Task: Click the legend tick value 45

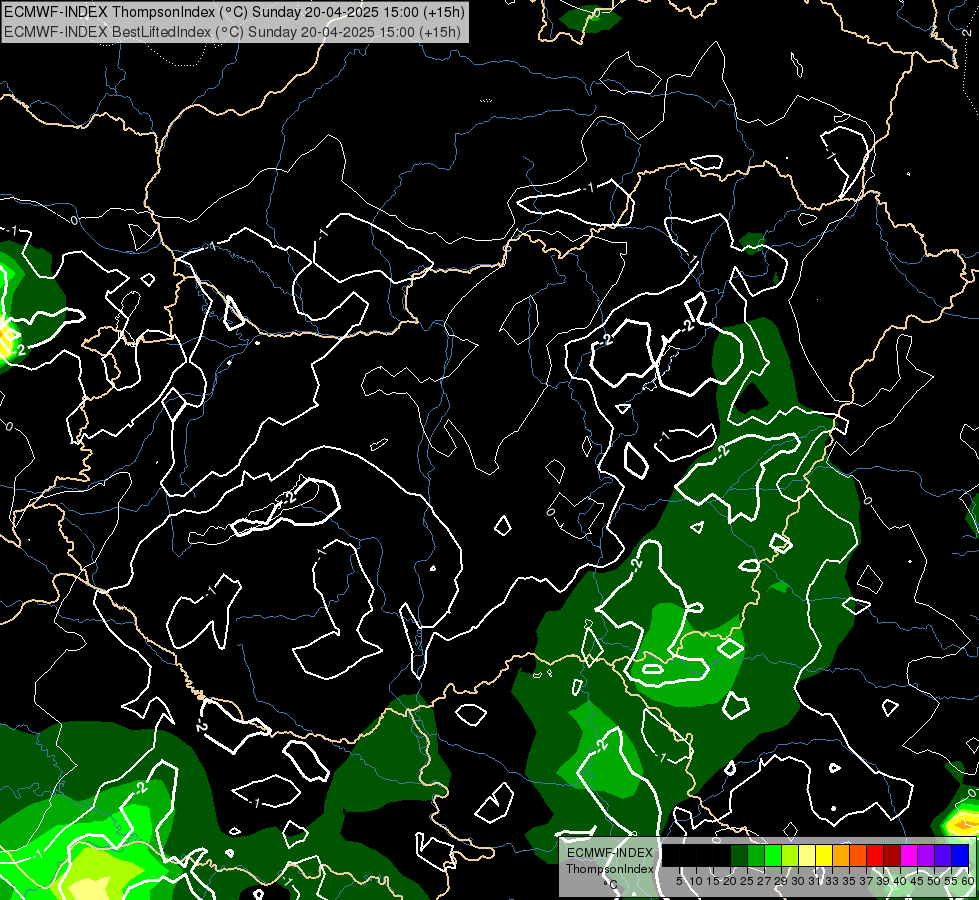Action: pyautogui.click(x=917, y=881)
